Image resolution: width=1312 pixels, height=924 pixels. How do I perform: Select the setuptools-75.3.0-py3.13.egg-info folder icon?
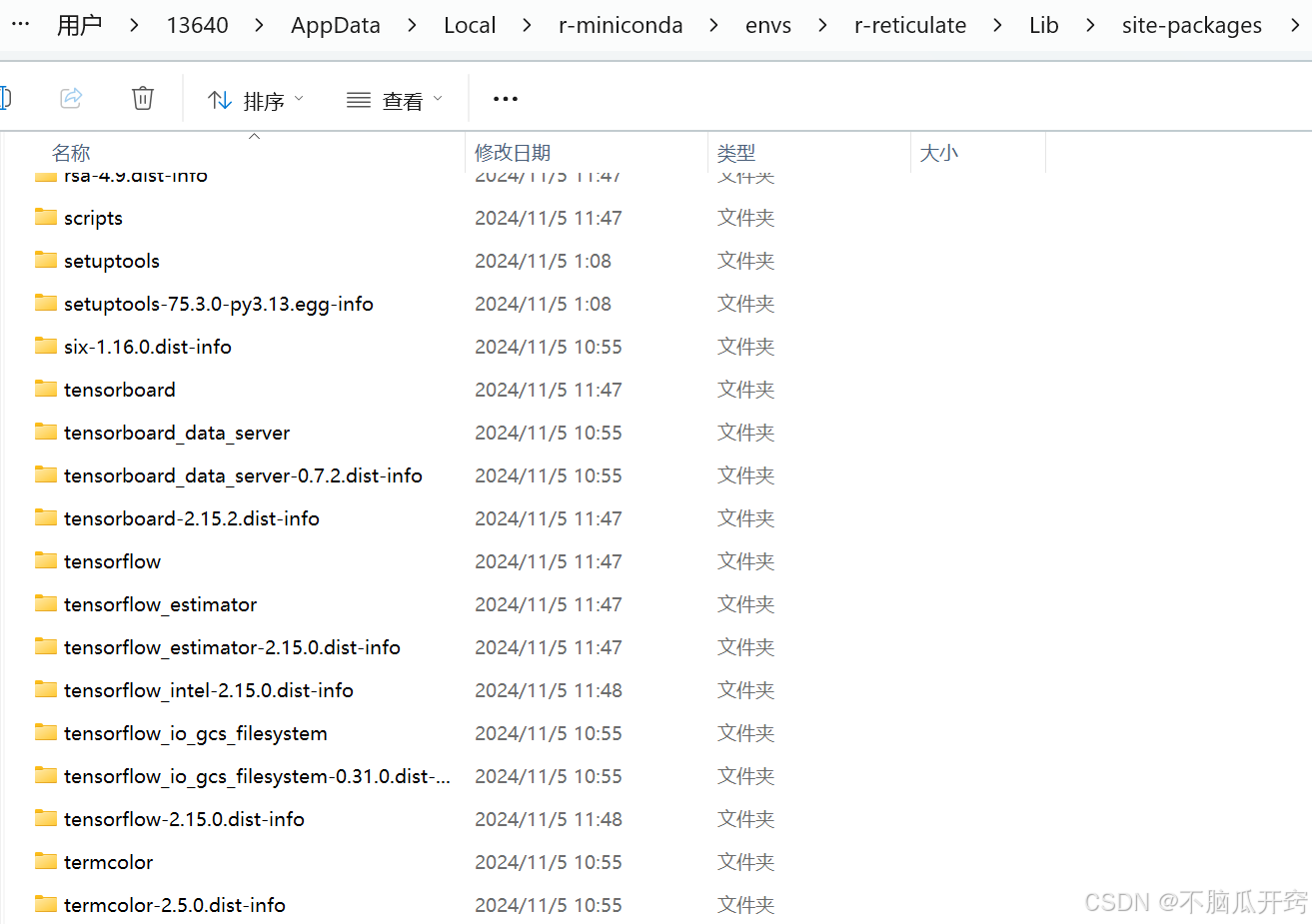46,303
